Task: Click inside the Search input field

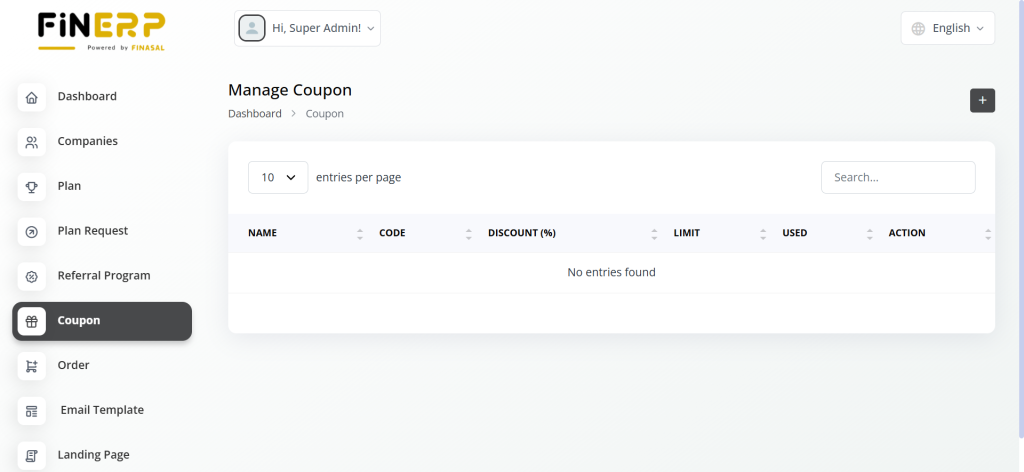Action: coord(897,177)
